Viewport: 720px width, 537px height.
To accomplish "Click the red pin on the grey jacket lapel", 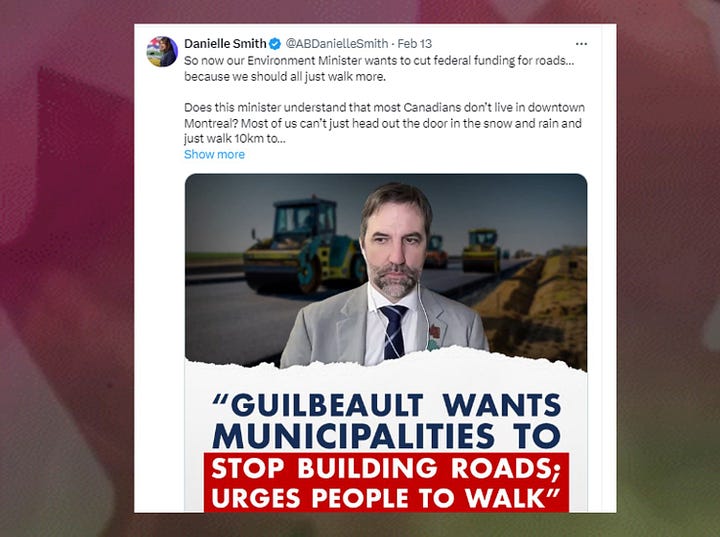I will (435, 332).
